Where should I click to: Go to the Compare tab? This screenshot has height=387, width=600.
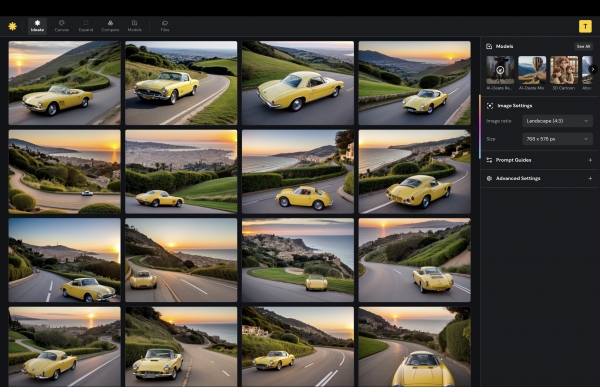pyautogui.click(x=110, y=26)
